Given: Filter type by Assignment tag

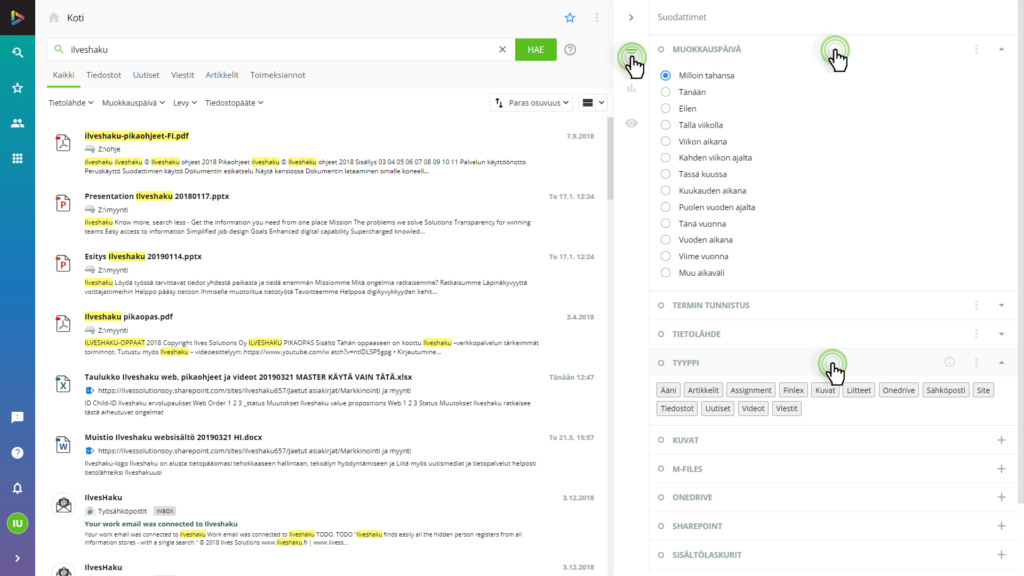Looking at the screenshot, I should pos(750,390).
